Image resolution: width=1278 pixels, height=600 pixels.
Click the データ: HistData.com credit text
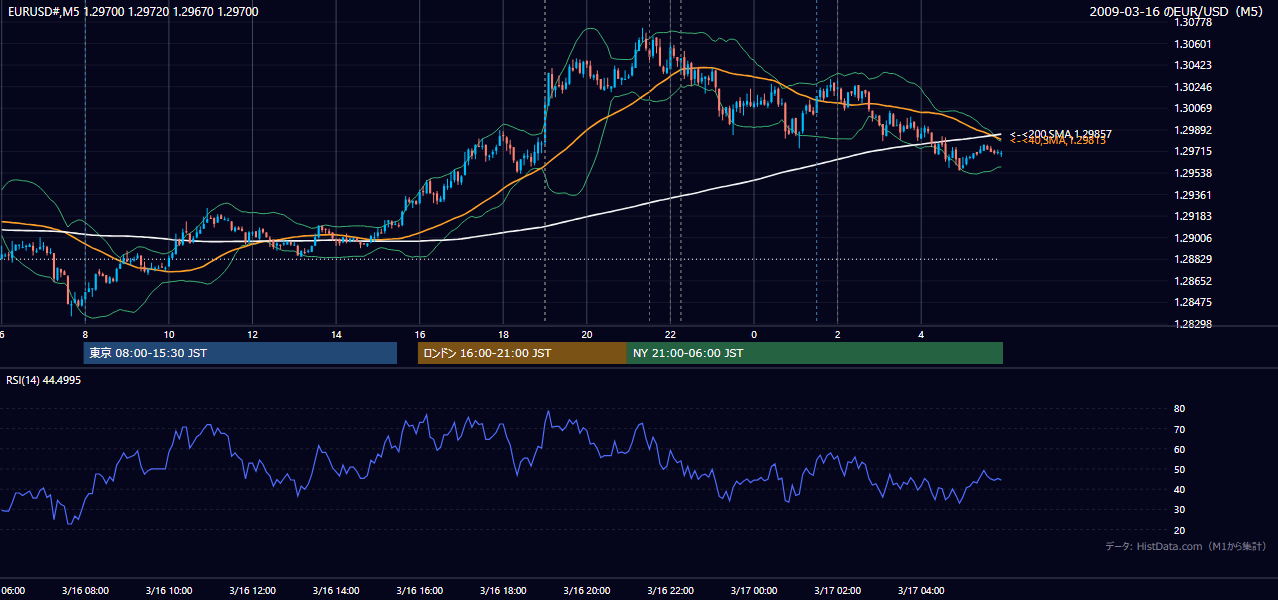pos(1186,547)
